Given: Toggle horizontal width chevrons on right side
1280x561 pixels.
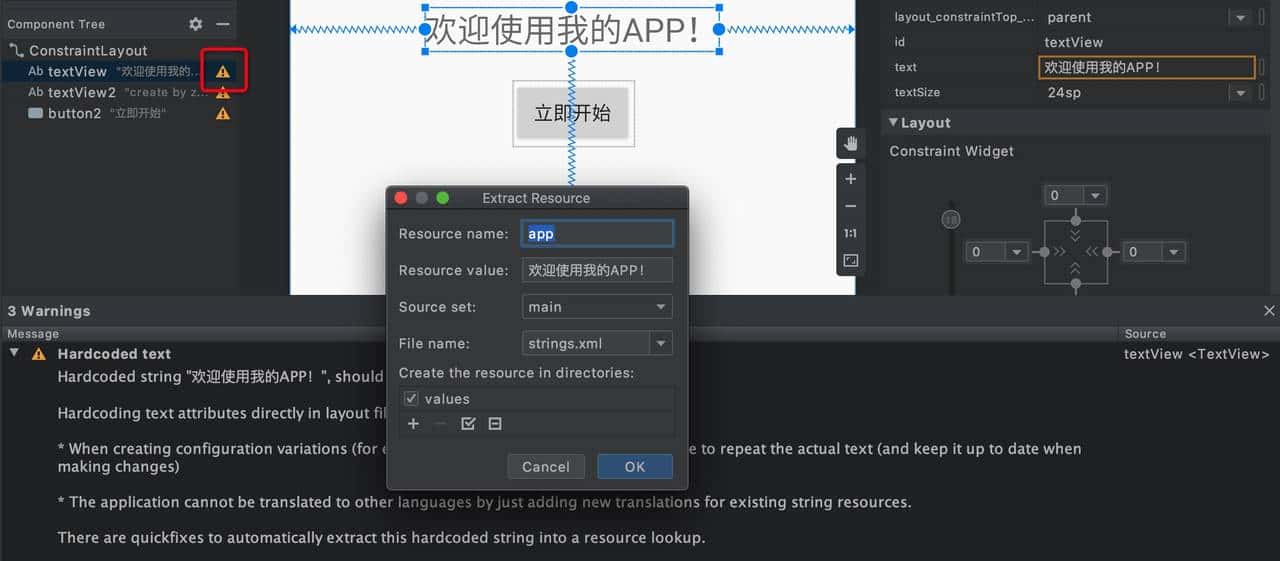Looking at the screenshot, I should [1092, 252].
